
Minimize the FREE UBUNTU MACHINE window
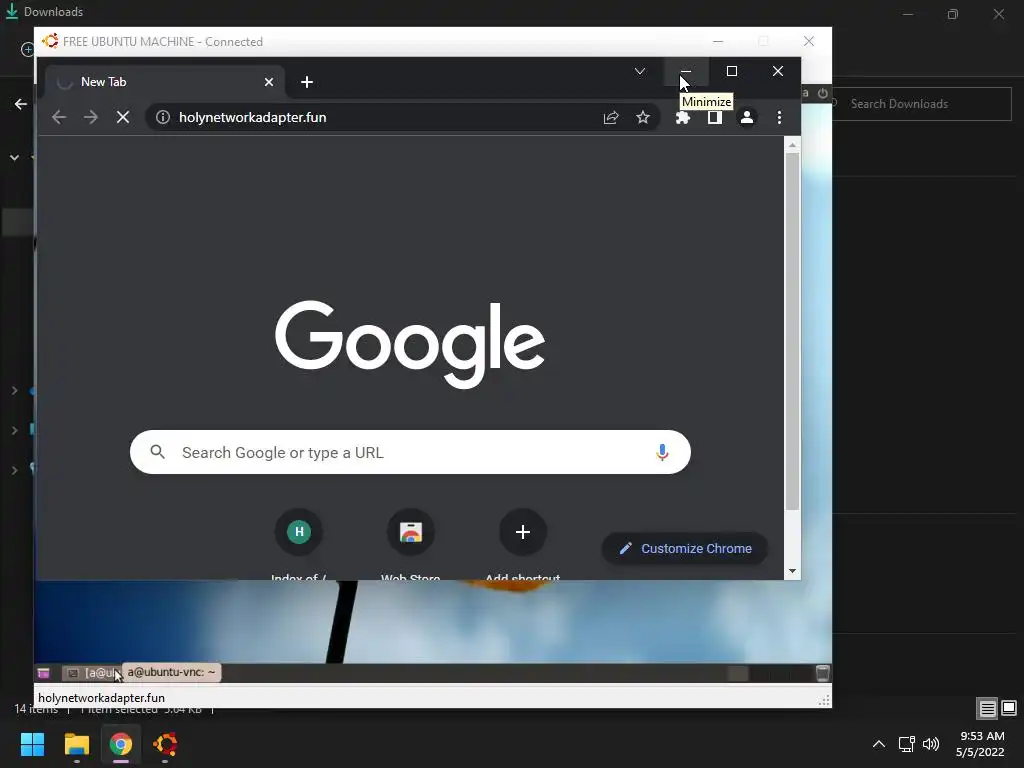click(x=718, y=41)
